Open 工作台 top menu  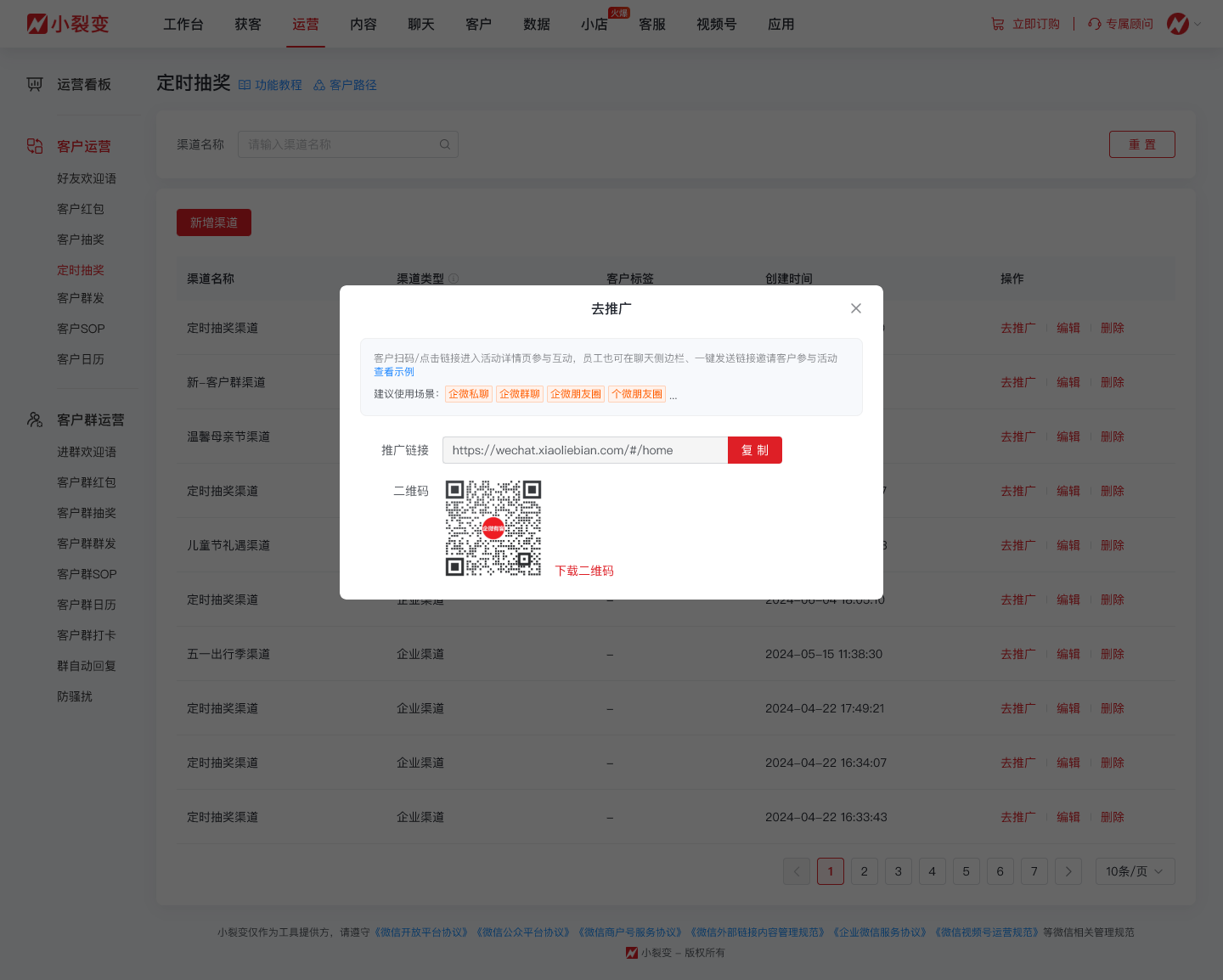183,25
